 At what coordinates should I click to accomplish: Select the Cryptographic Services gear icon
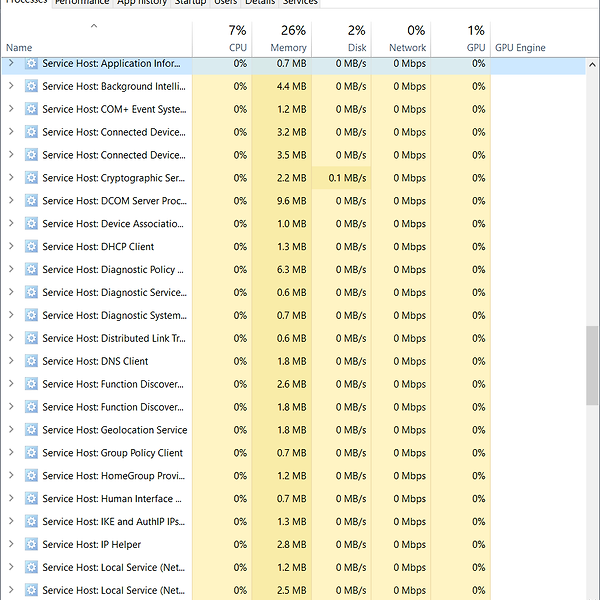pos(31,178)
